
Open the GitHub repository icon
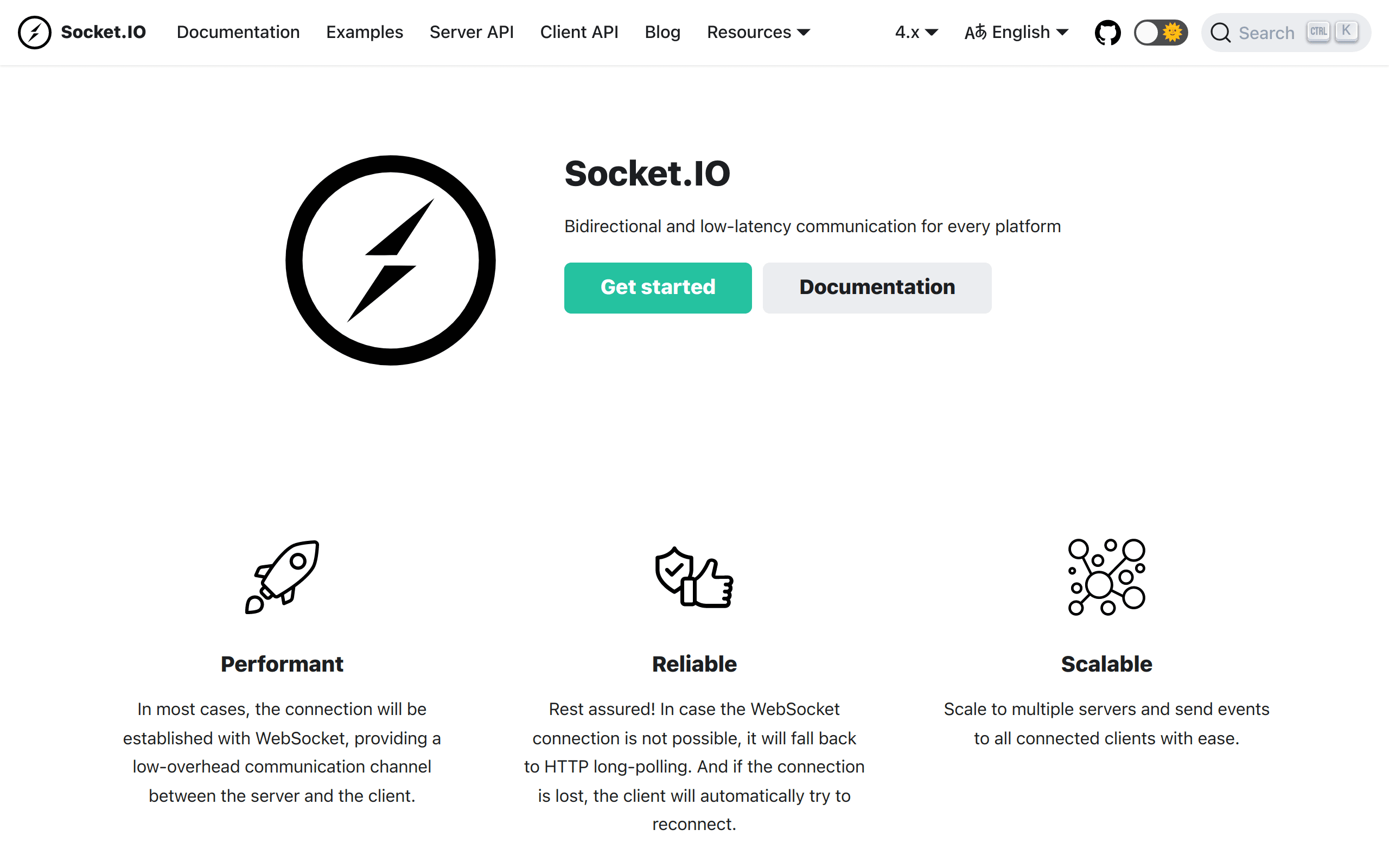coord(1107,32)
